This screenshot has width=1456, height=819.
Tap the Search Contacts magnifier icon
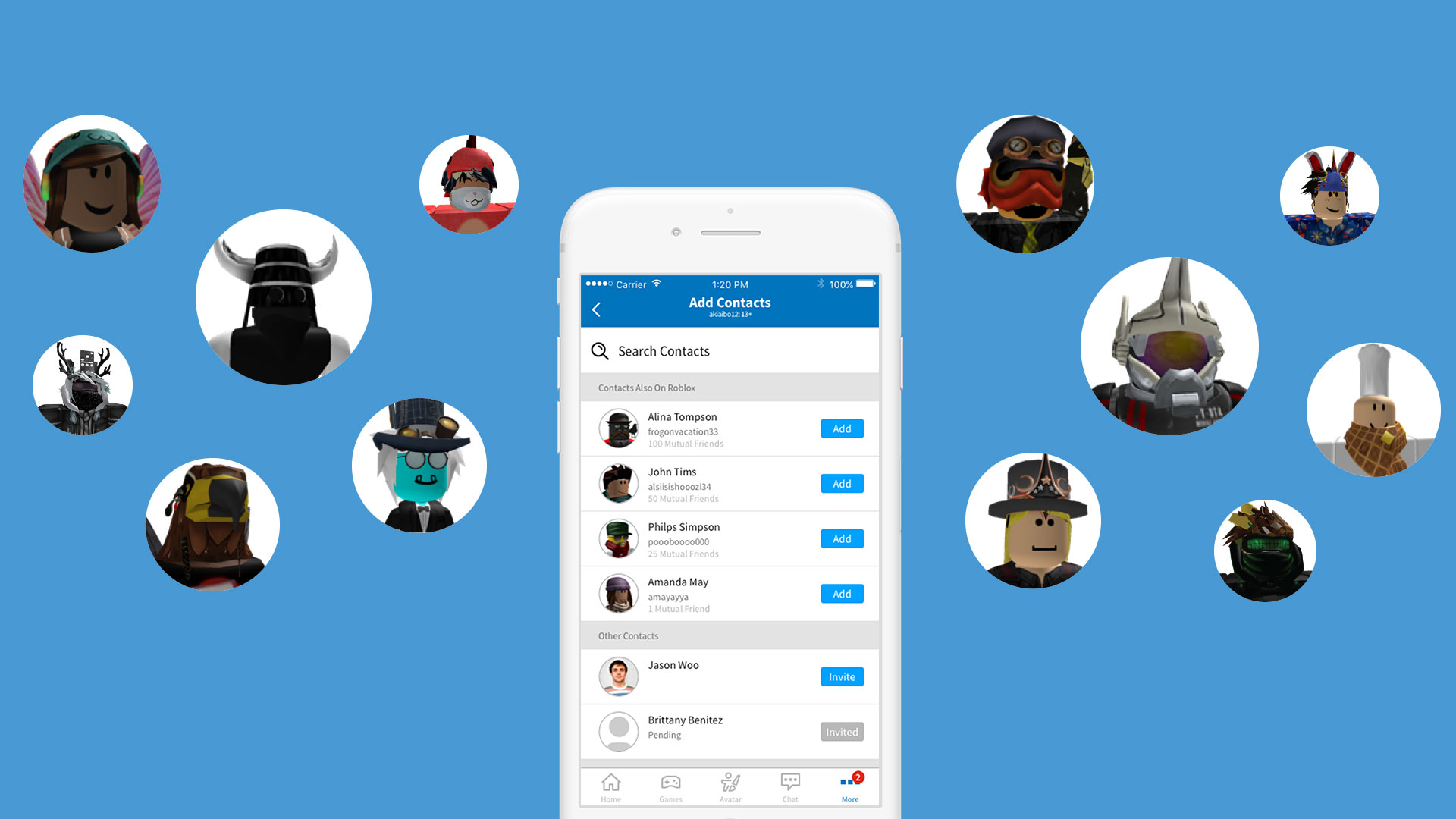pos(601,351)
